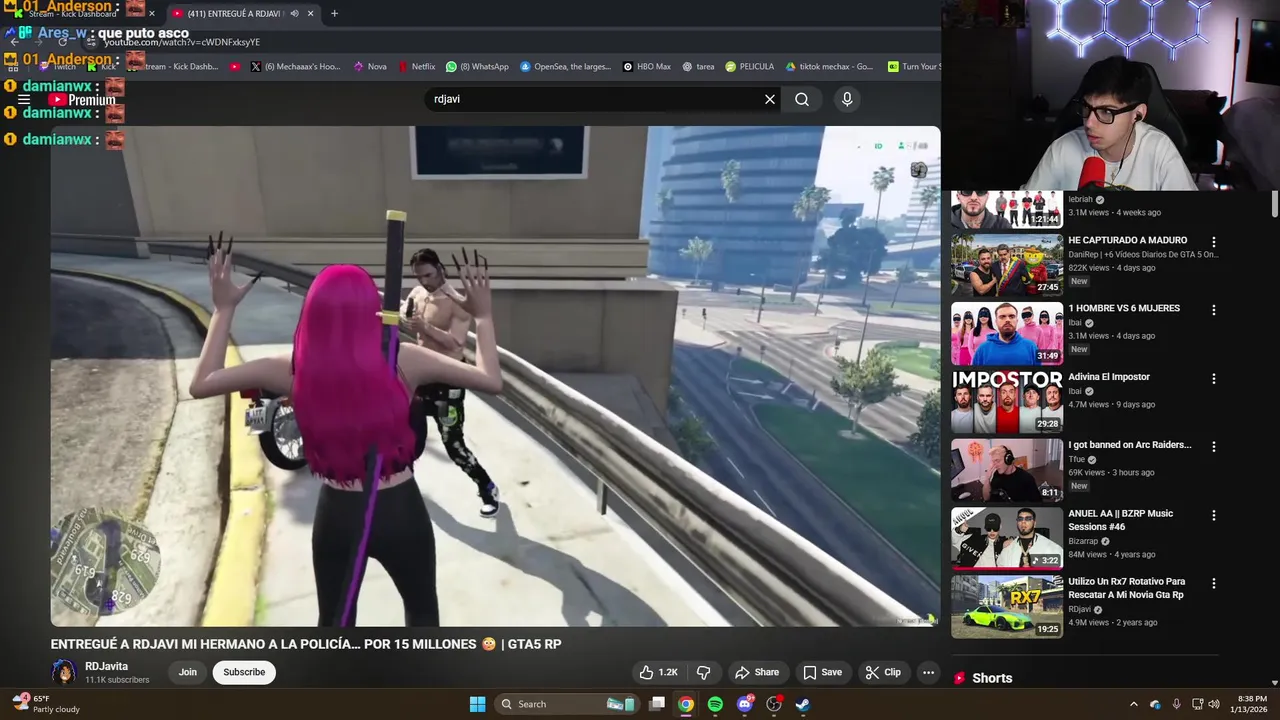Open Task View in taskbar
The height and width of the screenshot is (720, 1280).
pyautogui.click(x=657, y=704)
